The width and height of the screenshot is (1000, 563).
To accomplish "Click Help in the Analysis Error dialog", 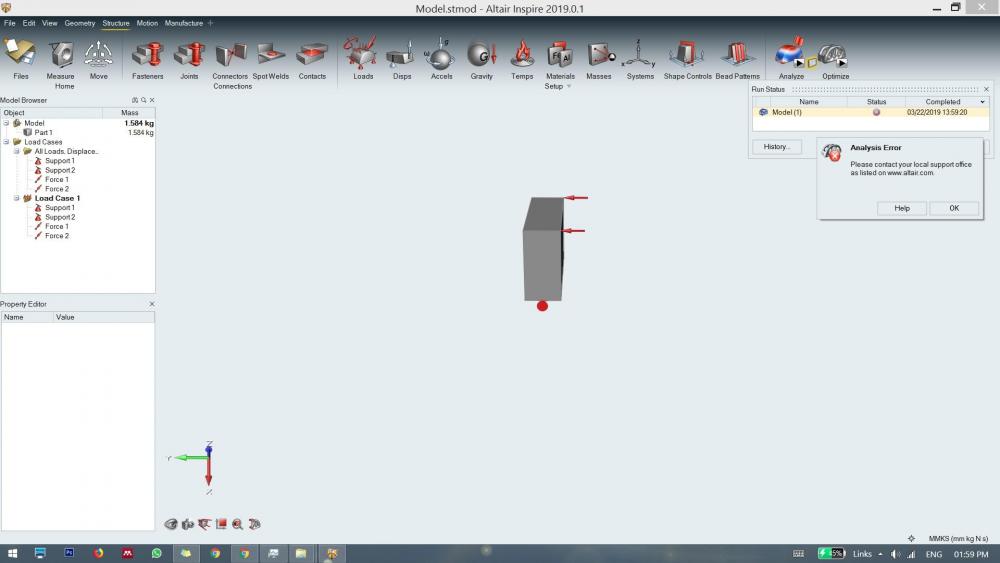I will coord(902,208).
